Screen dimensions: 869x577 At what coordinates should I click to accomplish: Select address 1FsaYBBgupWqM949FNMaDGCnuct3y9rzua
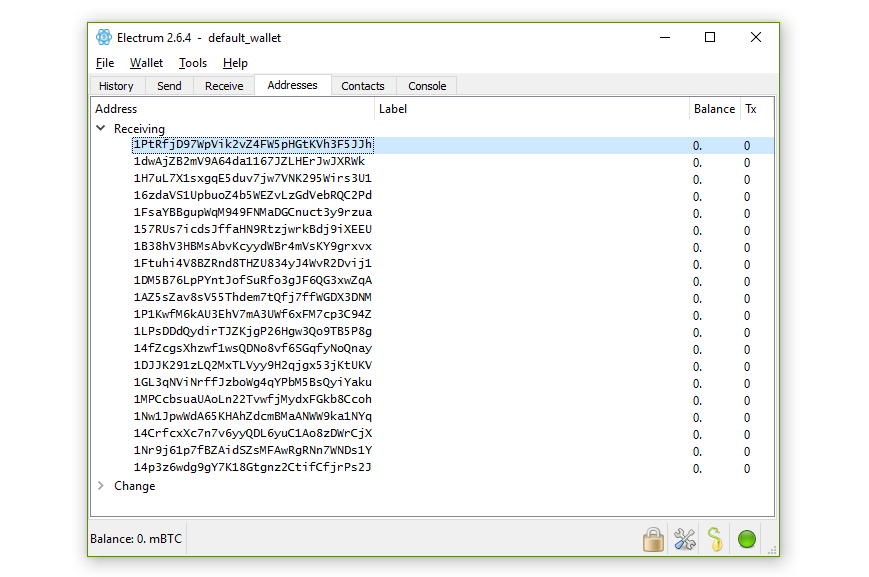253,212
